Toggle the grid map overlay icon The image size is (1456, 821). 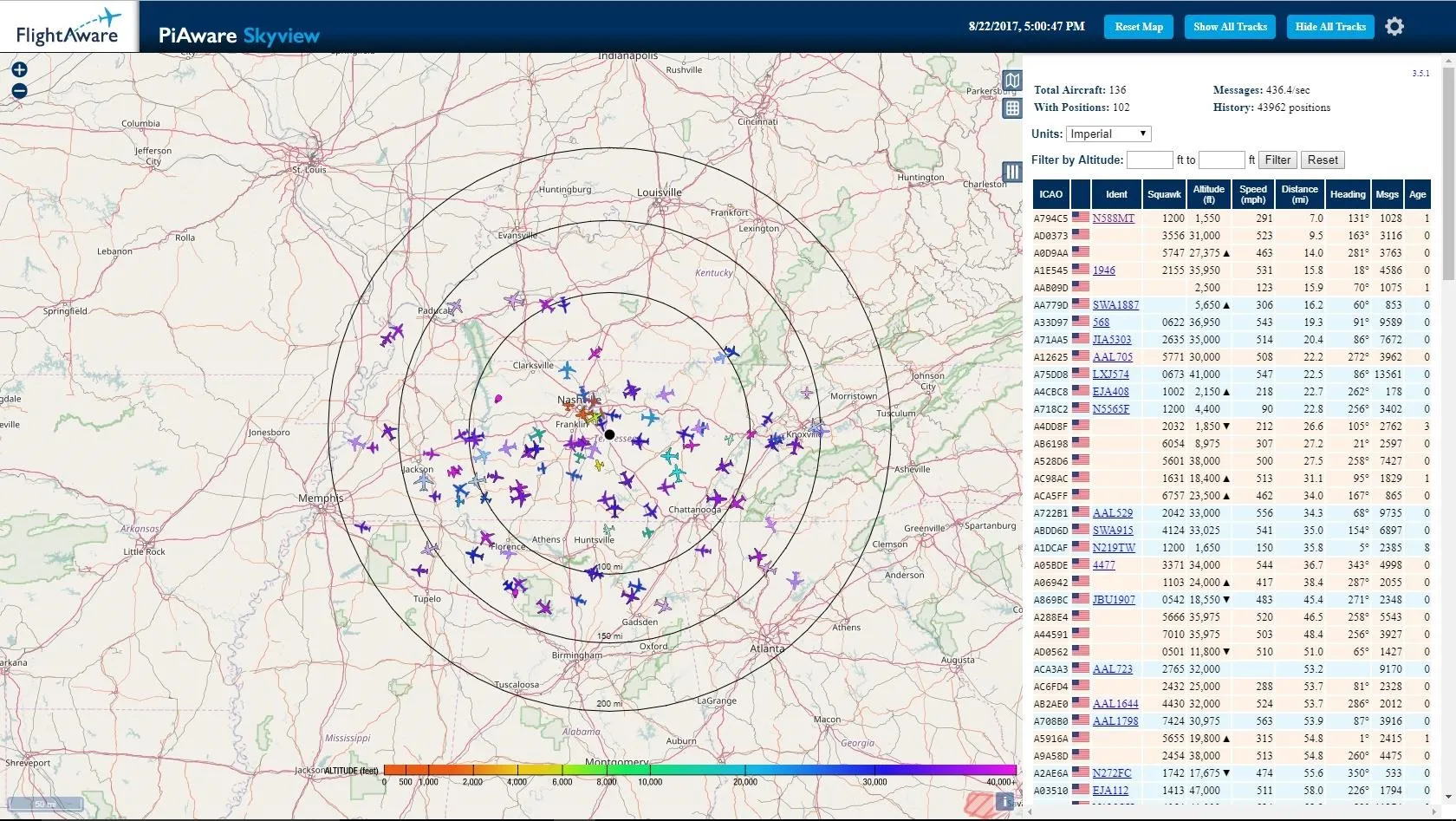[x=1012, y=108]
